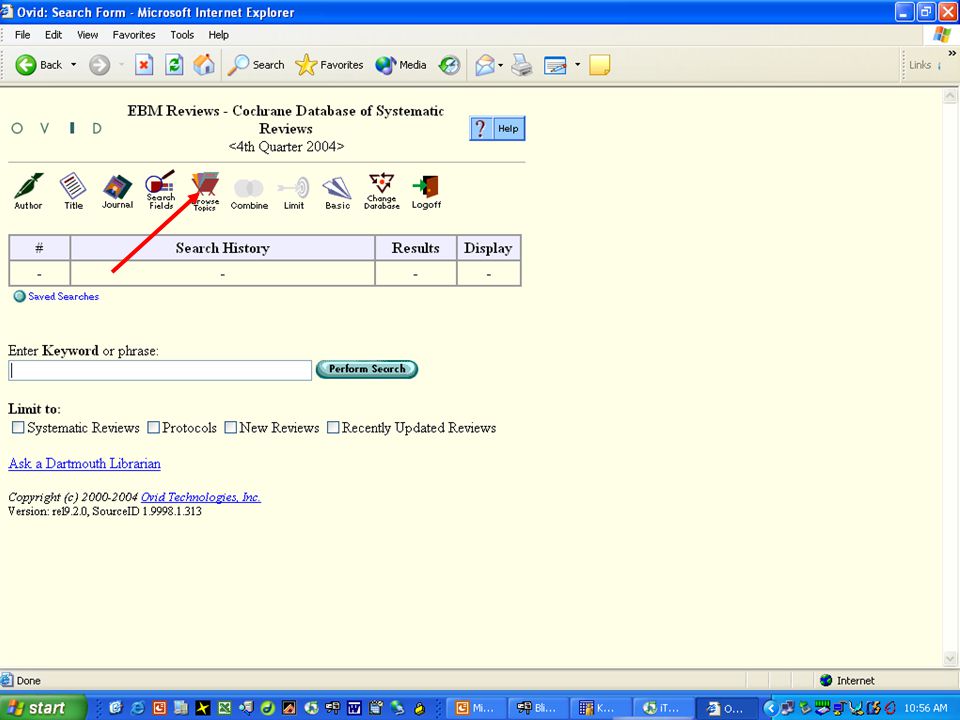Click the Links toolbar label
Image resolution: width=960 pixels, height=720 pixels.
(x=920, y=65)
